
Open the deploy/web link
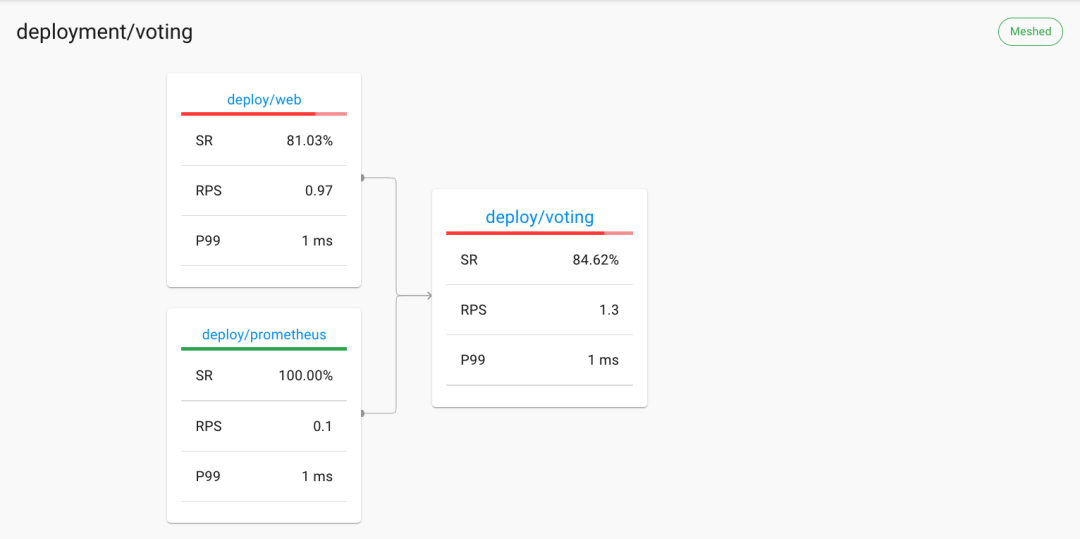pos(264,100)
